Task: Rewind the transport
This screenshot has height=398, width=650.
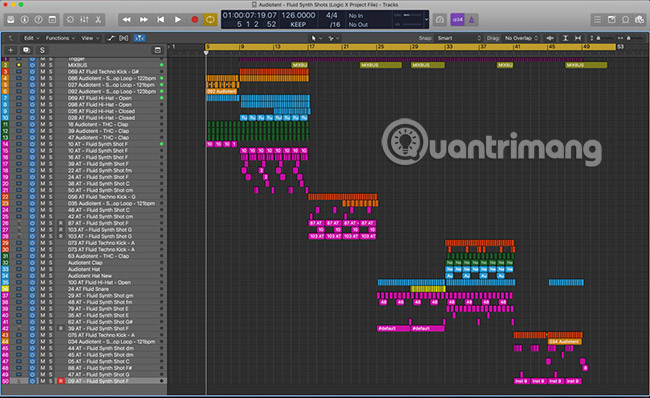Action: (x=126, y=19)
